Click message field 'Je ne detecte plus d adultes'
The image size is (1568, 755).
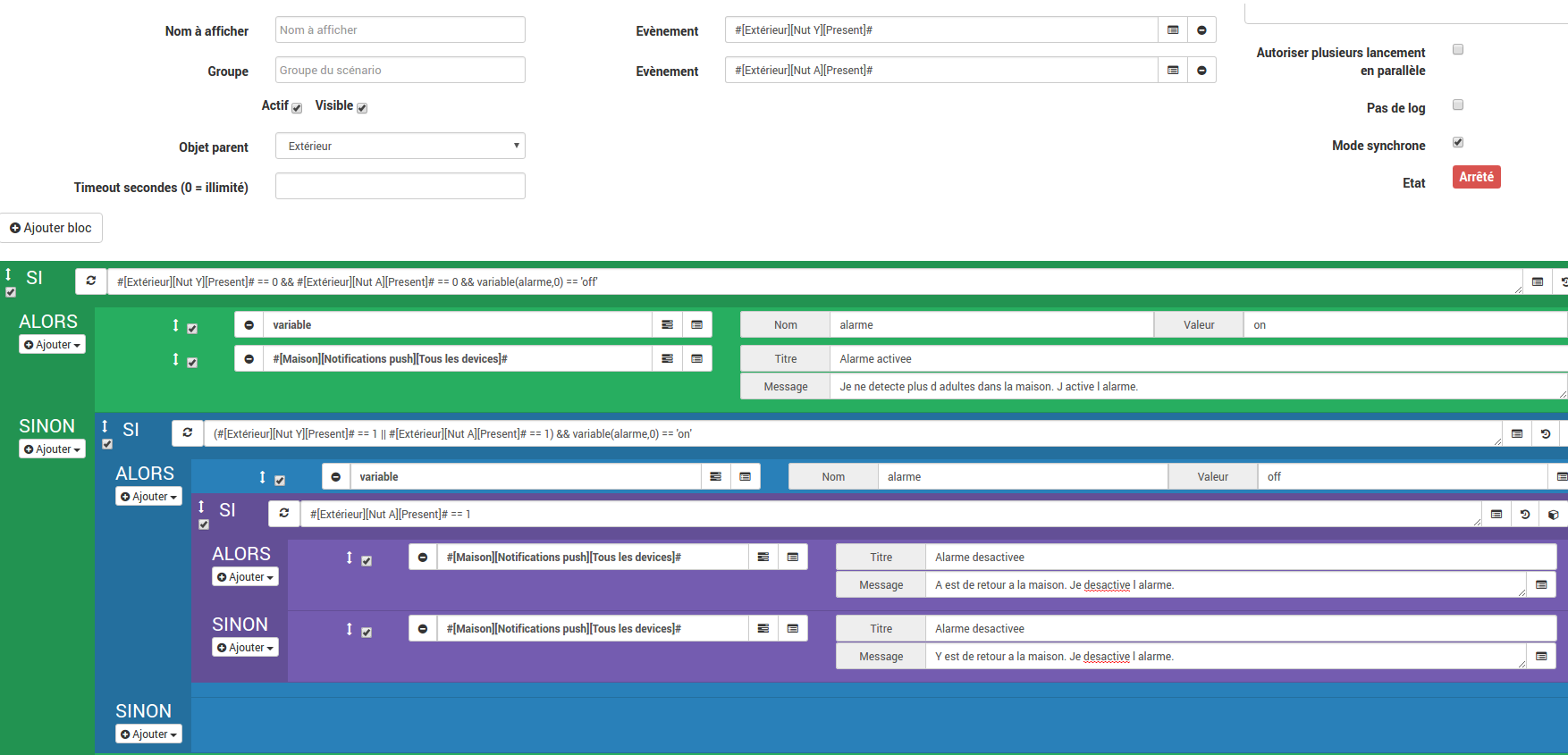(x=1199, y=387)
